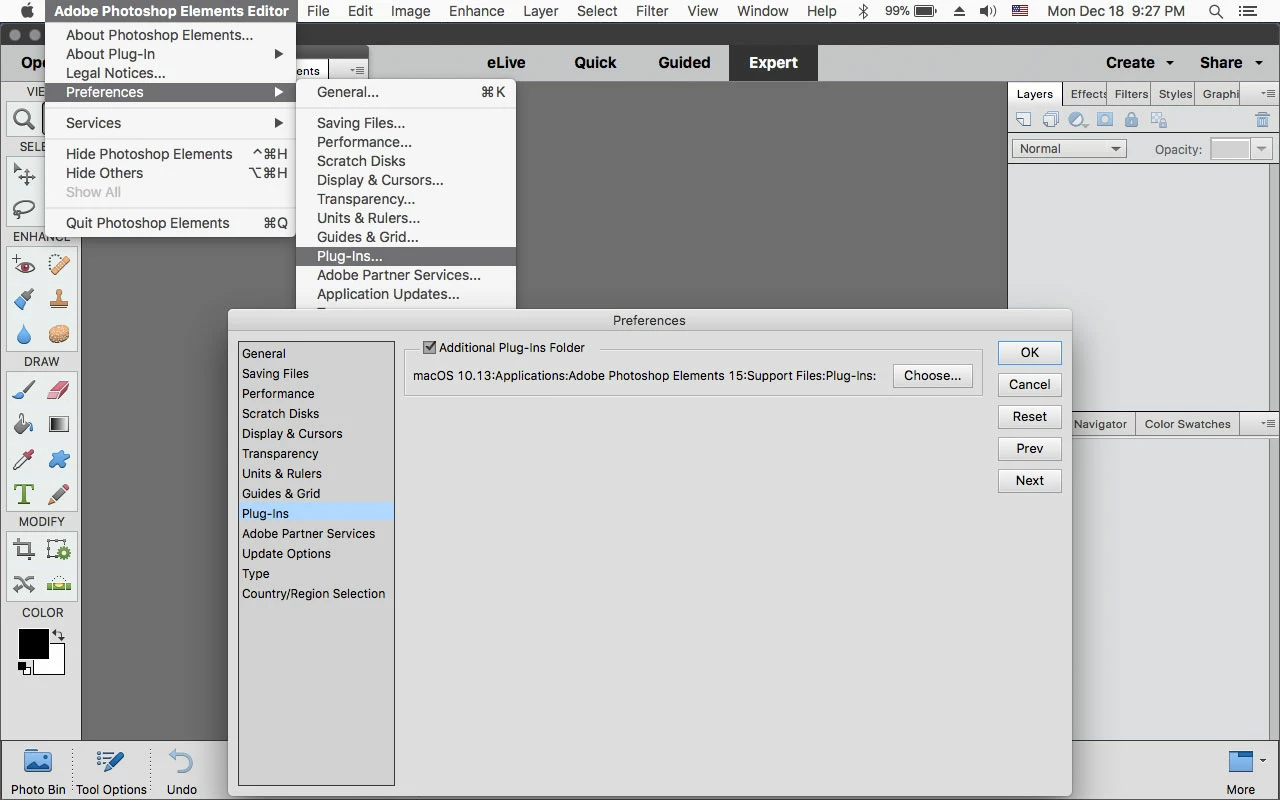Select the Clone Stamp tool

pos(59,299)
